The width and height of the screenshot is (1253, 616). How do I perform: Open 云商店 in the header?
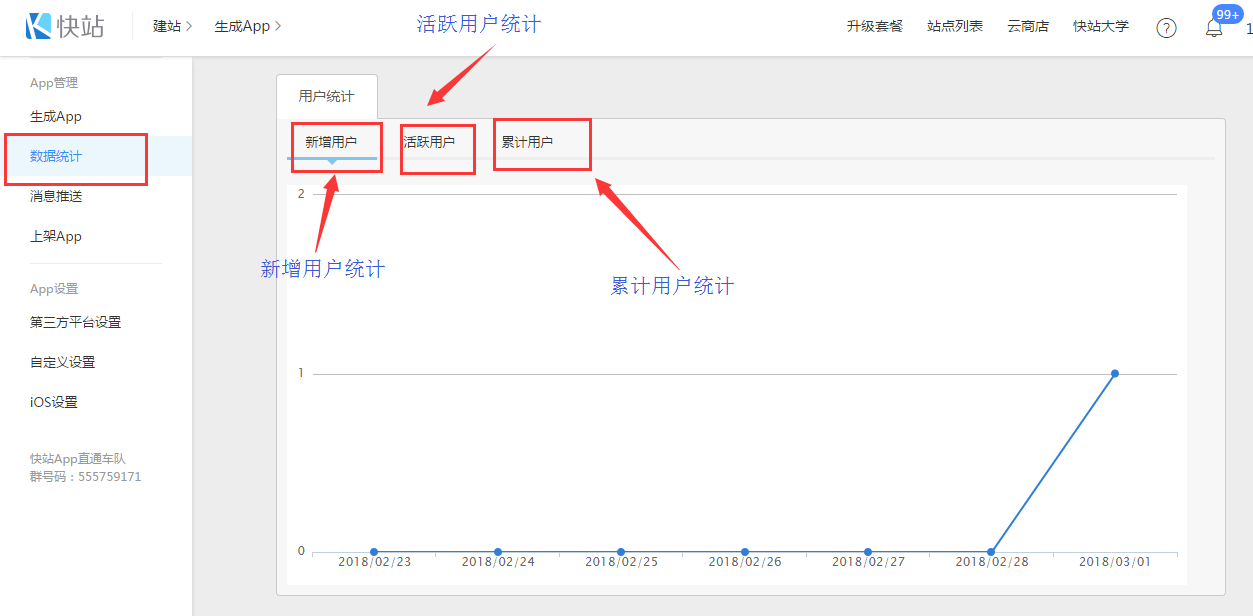tap(1028, 26)
